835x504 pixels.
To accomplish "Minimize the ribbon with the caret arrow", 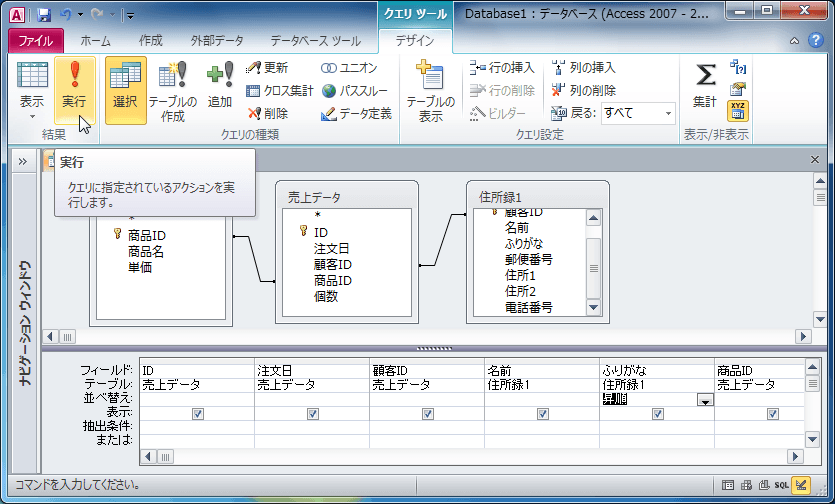I will click(x=794, y=40).
